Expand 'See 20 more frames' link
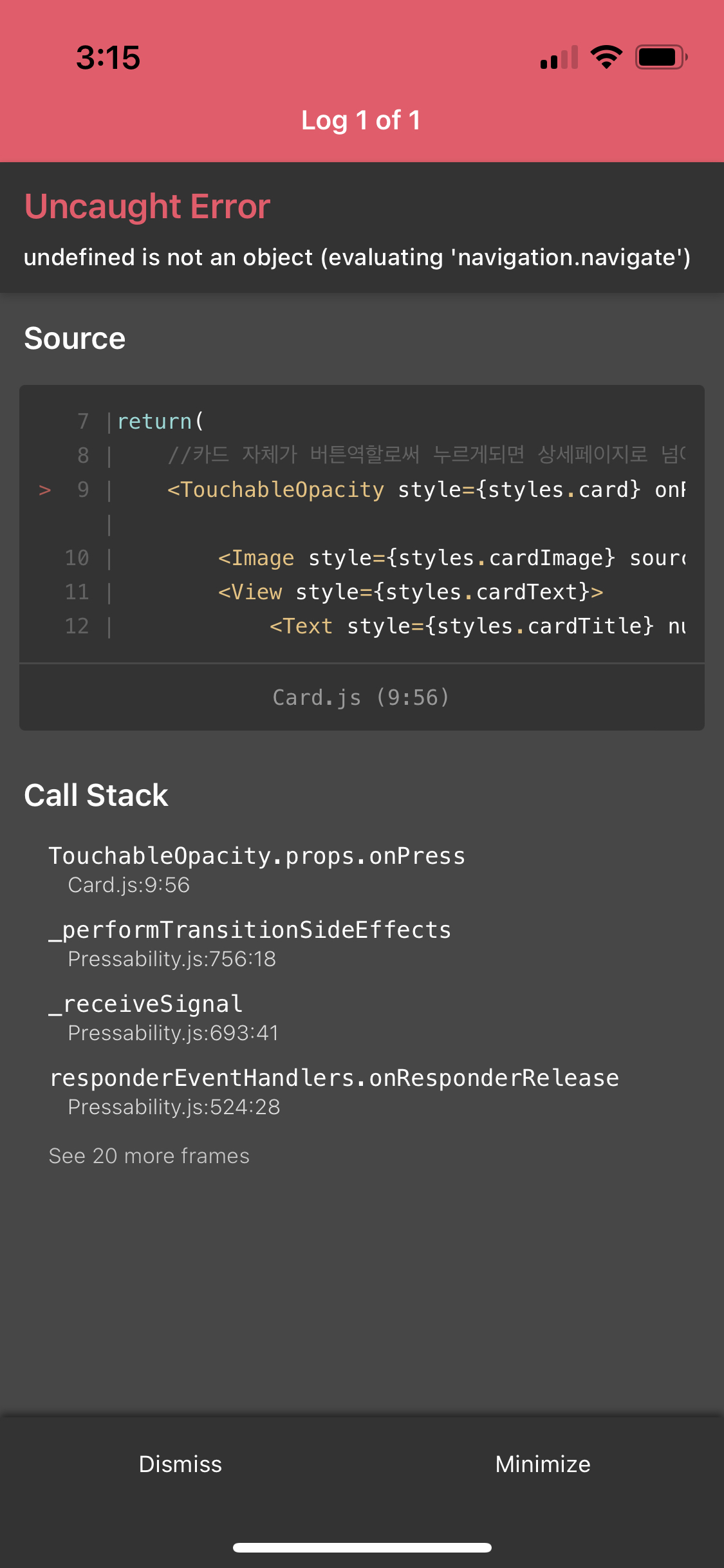The width and height of the screenshot is (724, 1568). pyautogui.click(x=149, y=1156)
